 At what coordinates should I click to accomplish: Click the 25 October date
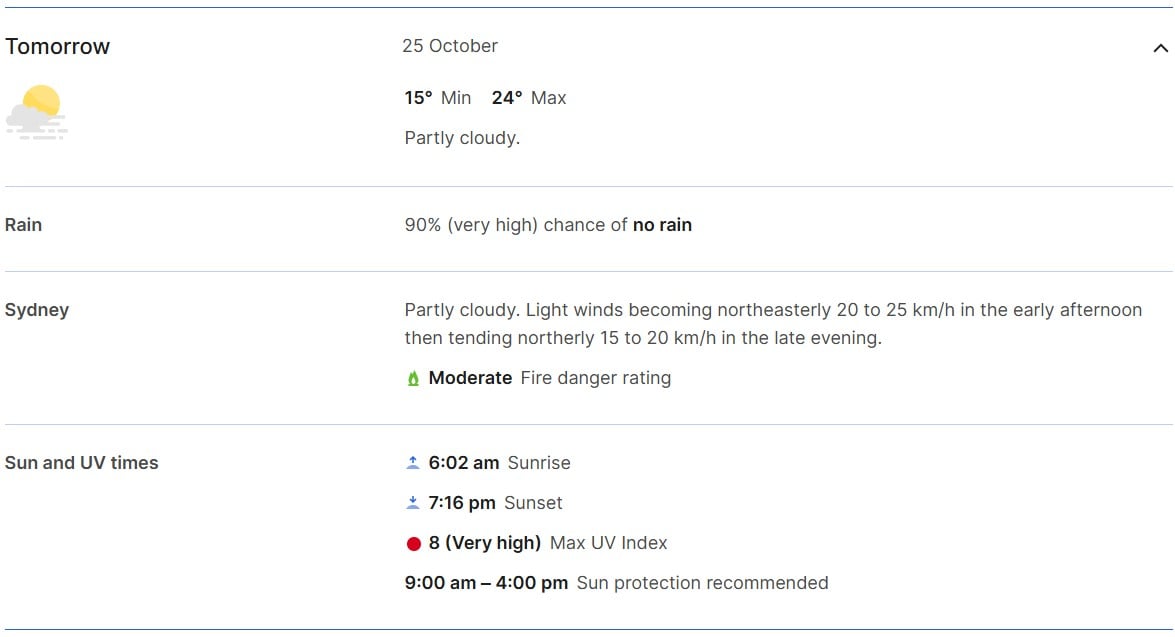[450, 46]
